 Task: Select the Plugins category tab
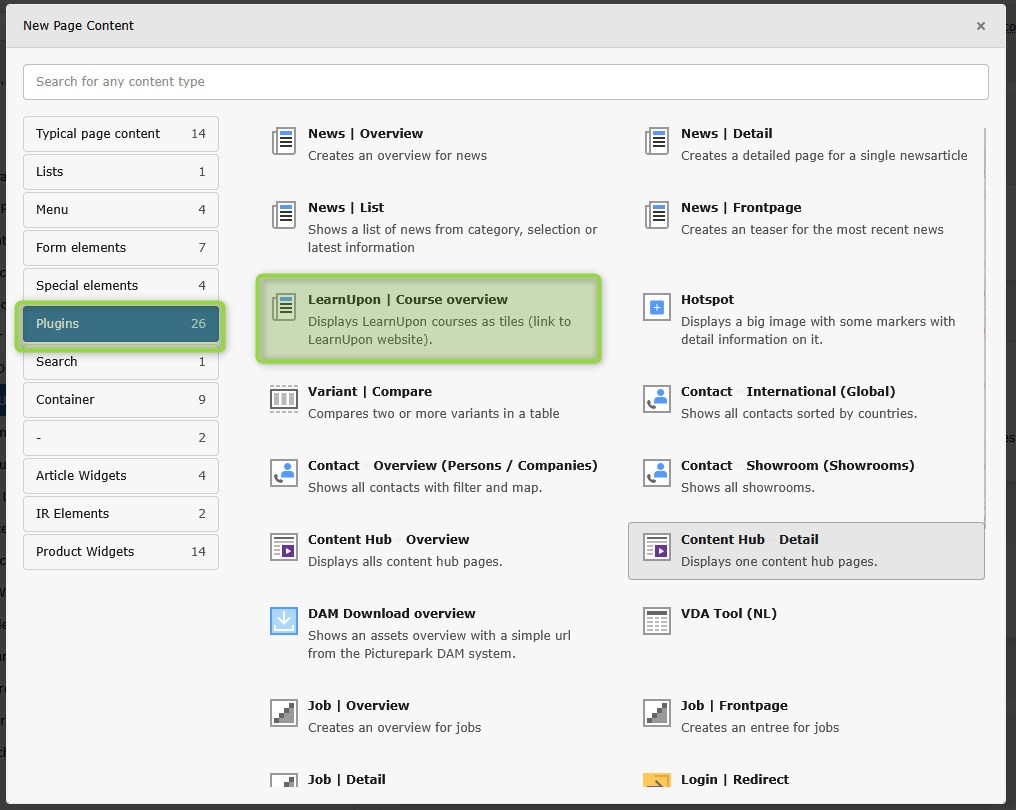121,323
